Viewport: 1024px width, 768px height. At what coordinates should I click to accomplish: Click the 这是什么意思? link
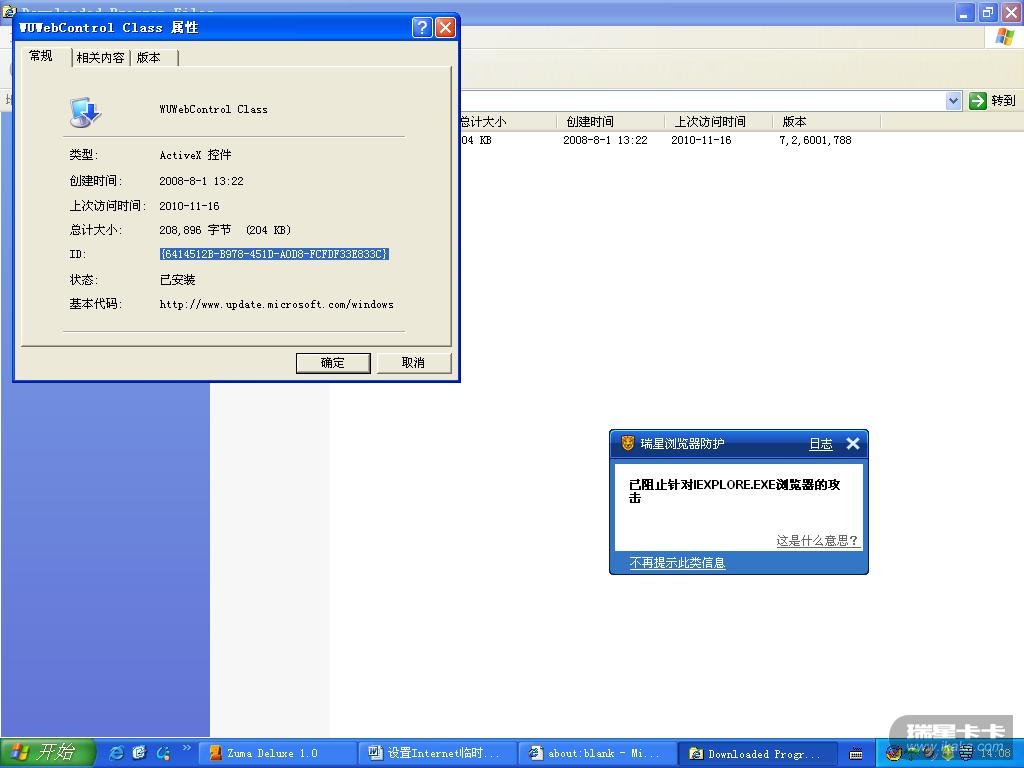(x=817, y=541)
